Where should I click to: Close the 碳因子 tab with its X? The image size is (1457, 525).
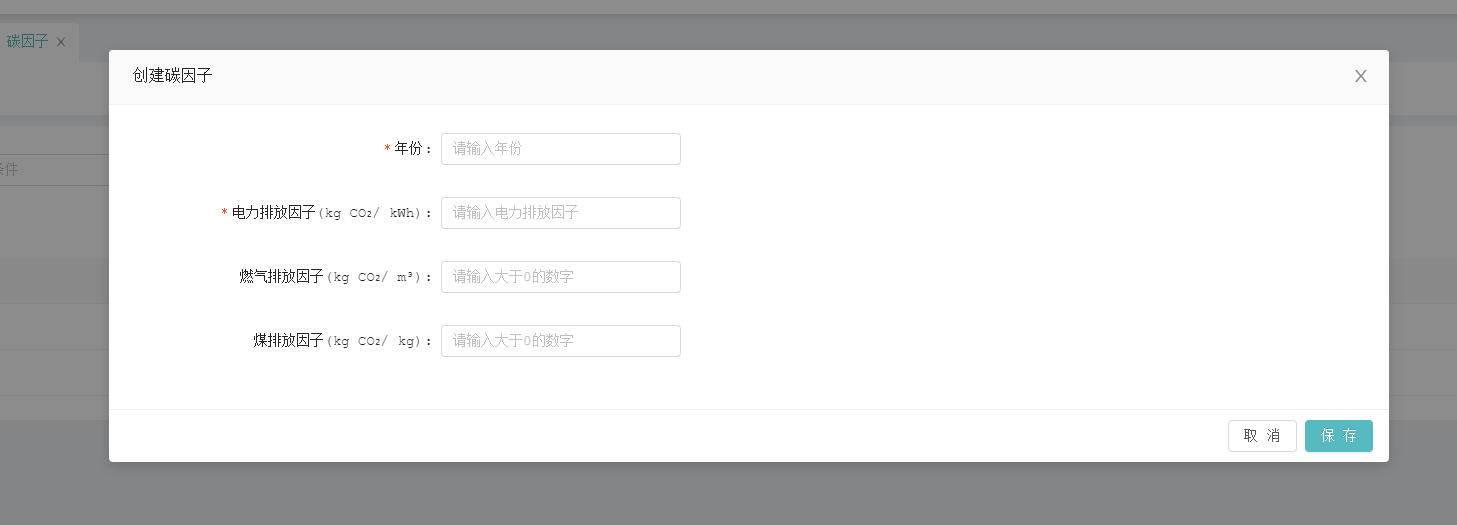point(61,42)
